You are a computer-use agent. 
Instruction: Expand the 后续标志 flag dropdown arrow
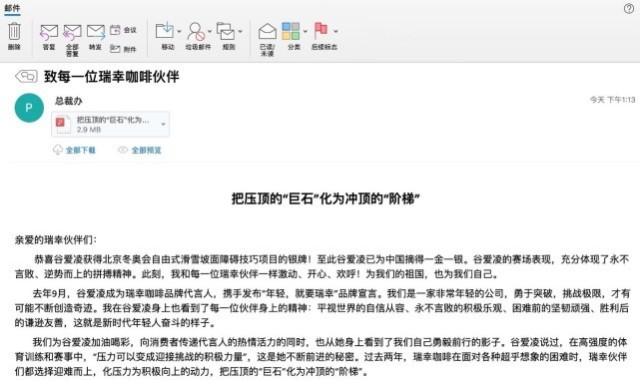pos(336,31)
